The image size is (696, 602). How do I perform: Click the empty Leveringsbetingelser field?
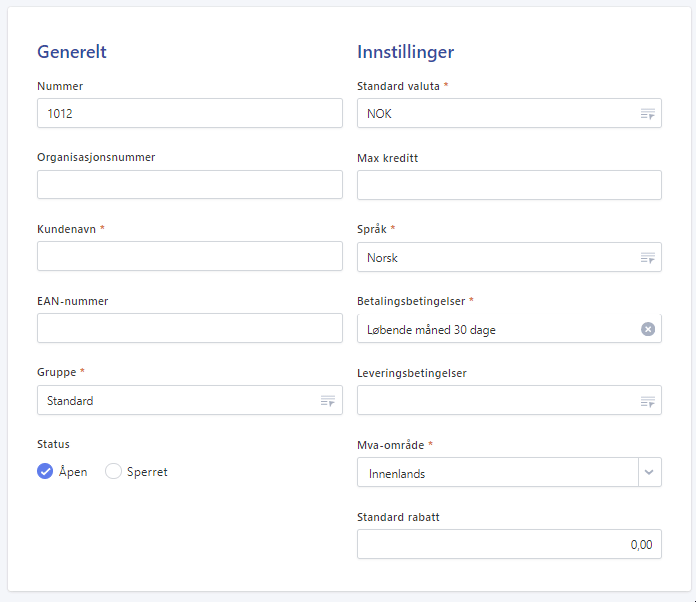[509, 400]
